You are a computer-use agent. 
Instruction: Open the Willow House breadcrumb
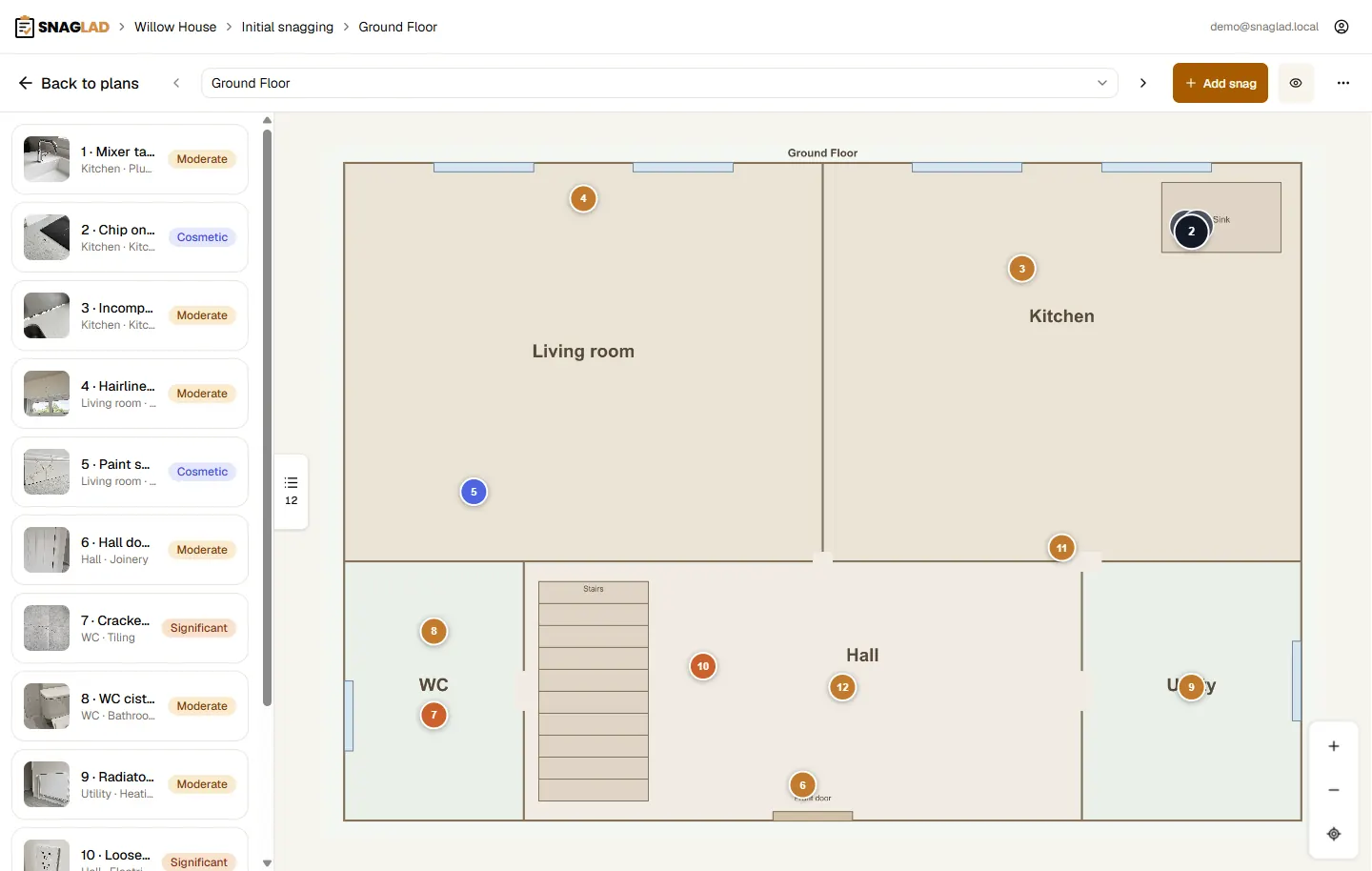175,27
